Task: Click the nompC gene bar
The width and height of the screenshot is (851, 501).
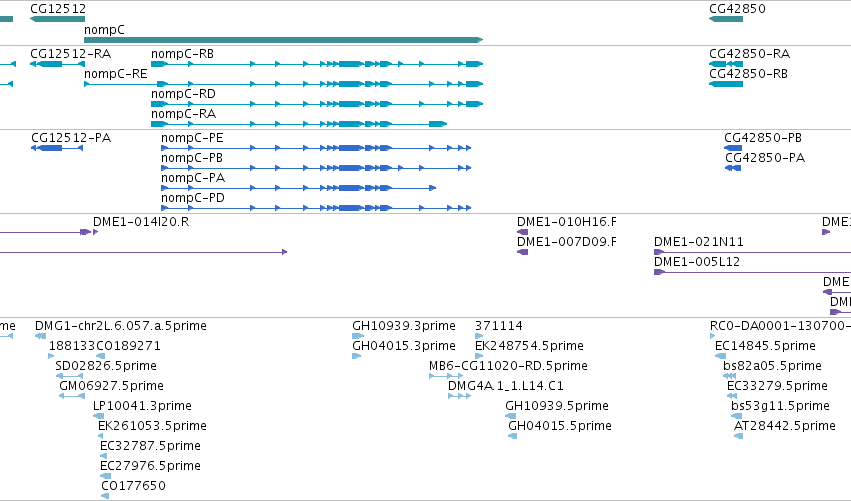Action: [283, 40]
